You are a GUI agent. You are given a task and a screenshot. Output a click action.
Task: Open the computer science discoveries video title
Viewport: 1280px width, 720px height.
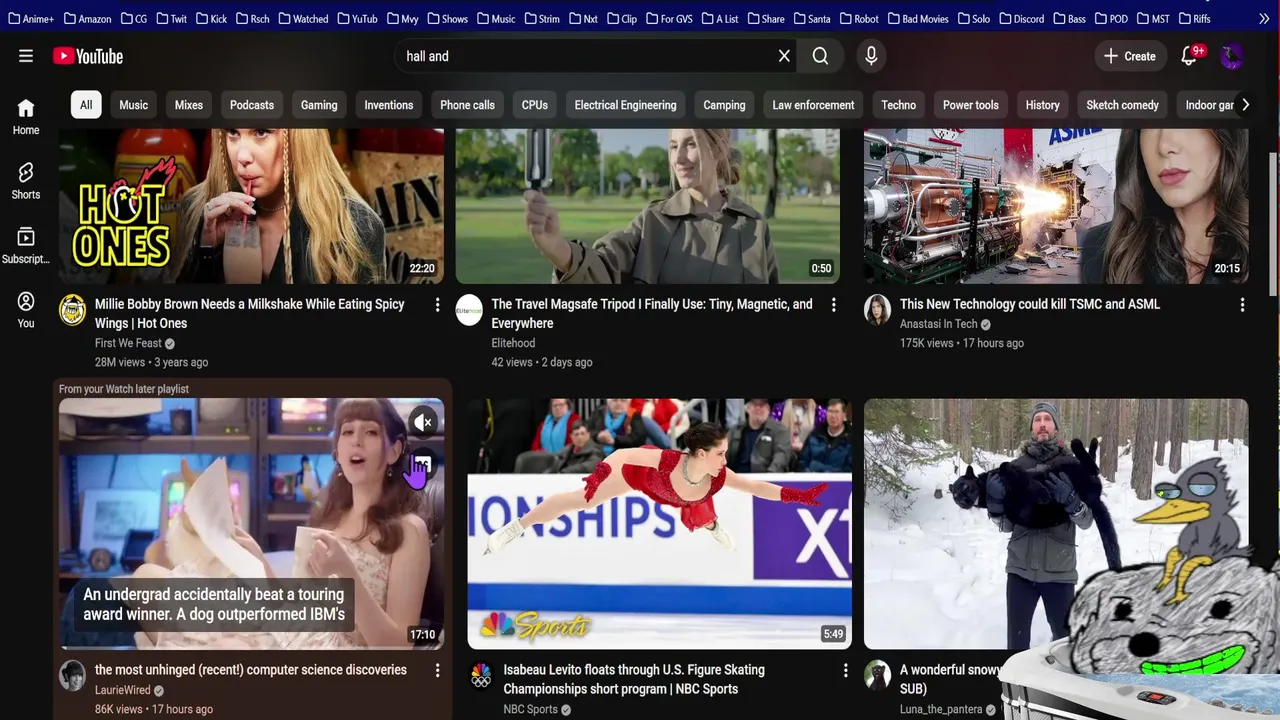pyautogui.click(x=251, y=670)
